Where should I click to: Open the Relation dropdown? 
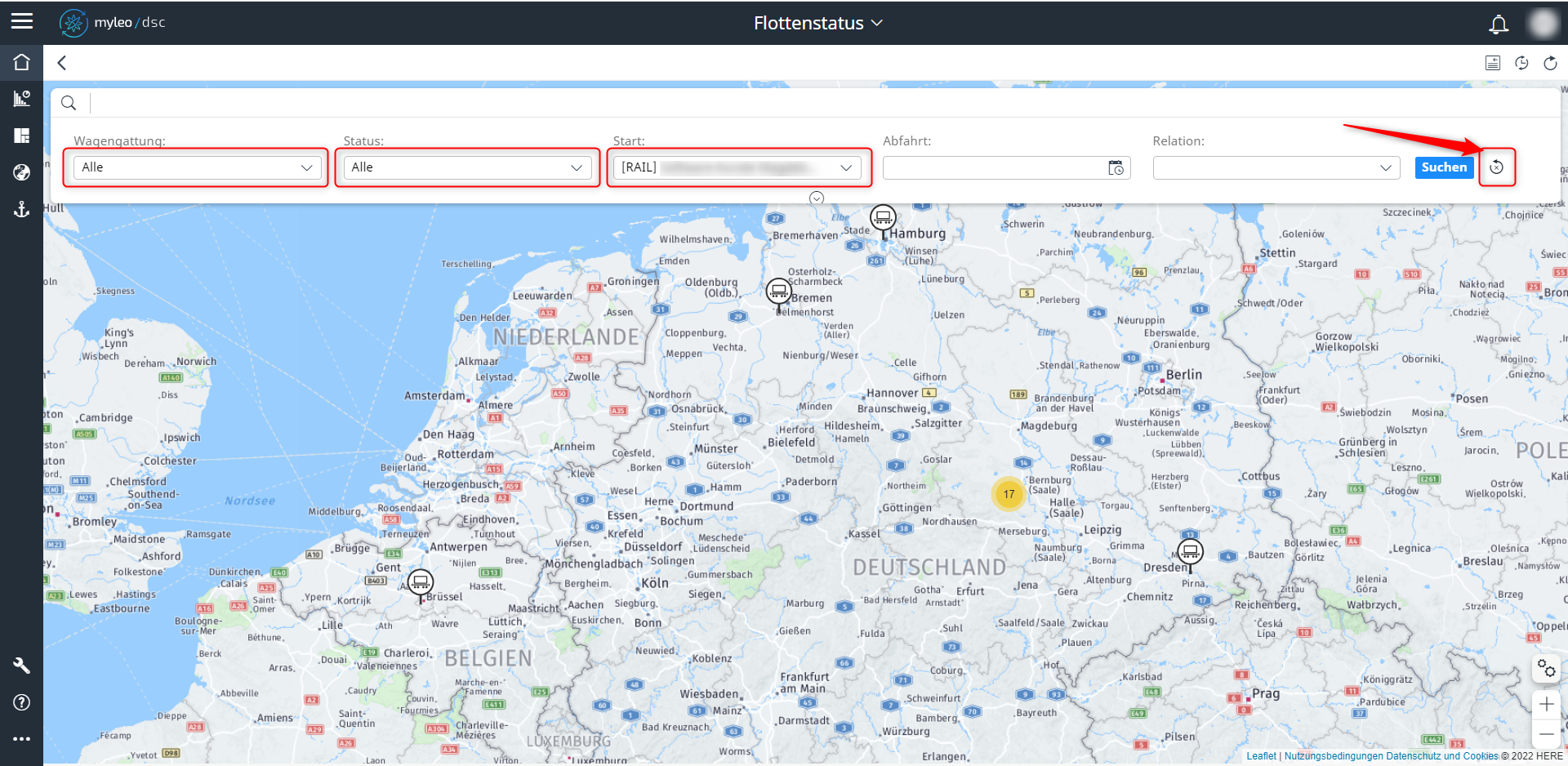click(1276, 167)
